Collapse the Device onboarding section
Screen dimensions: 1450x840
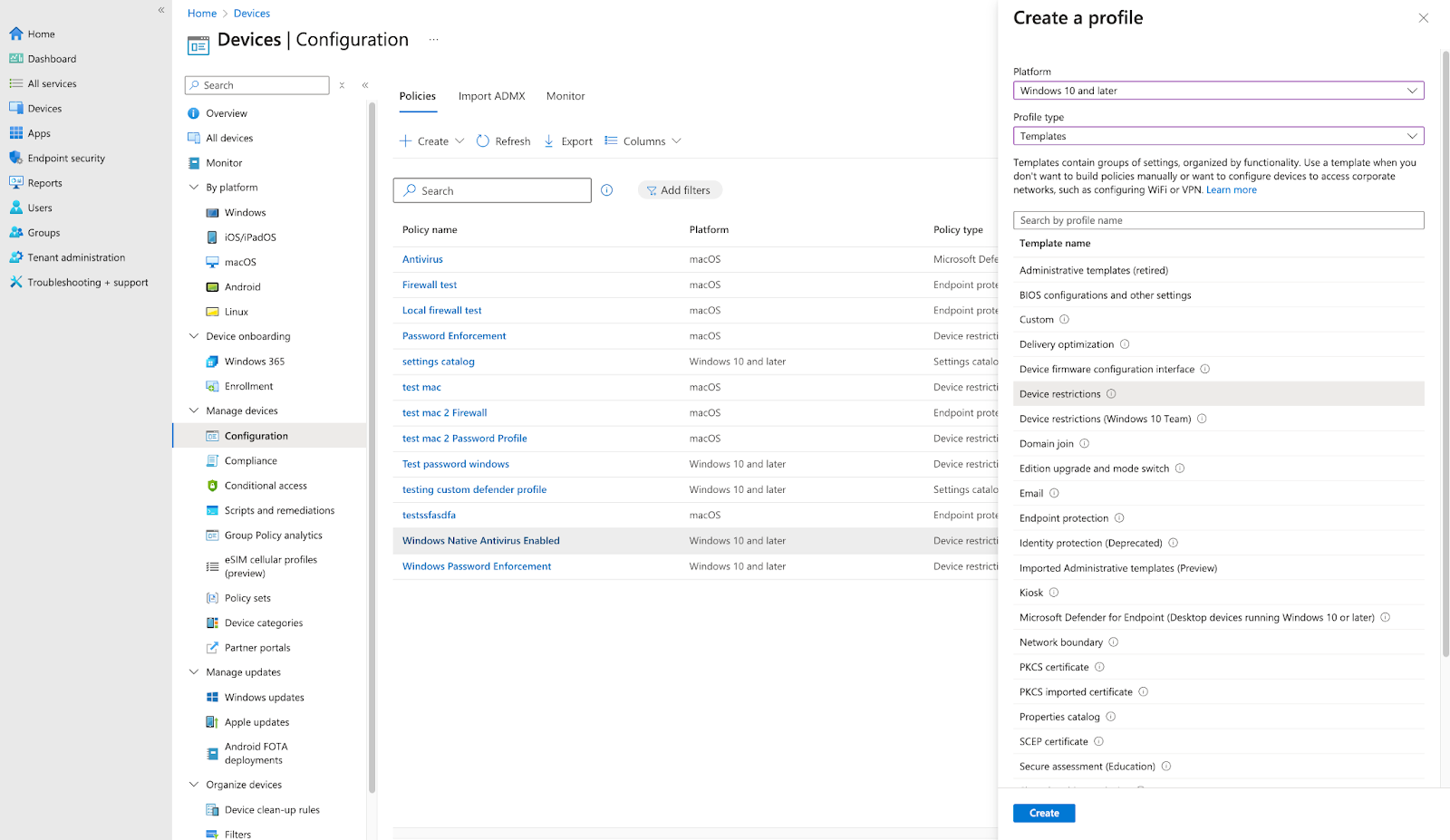click(x=193, y=336)
